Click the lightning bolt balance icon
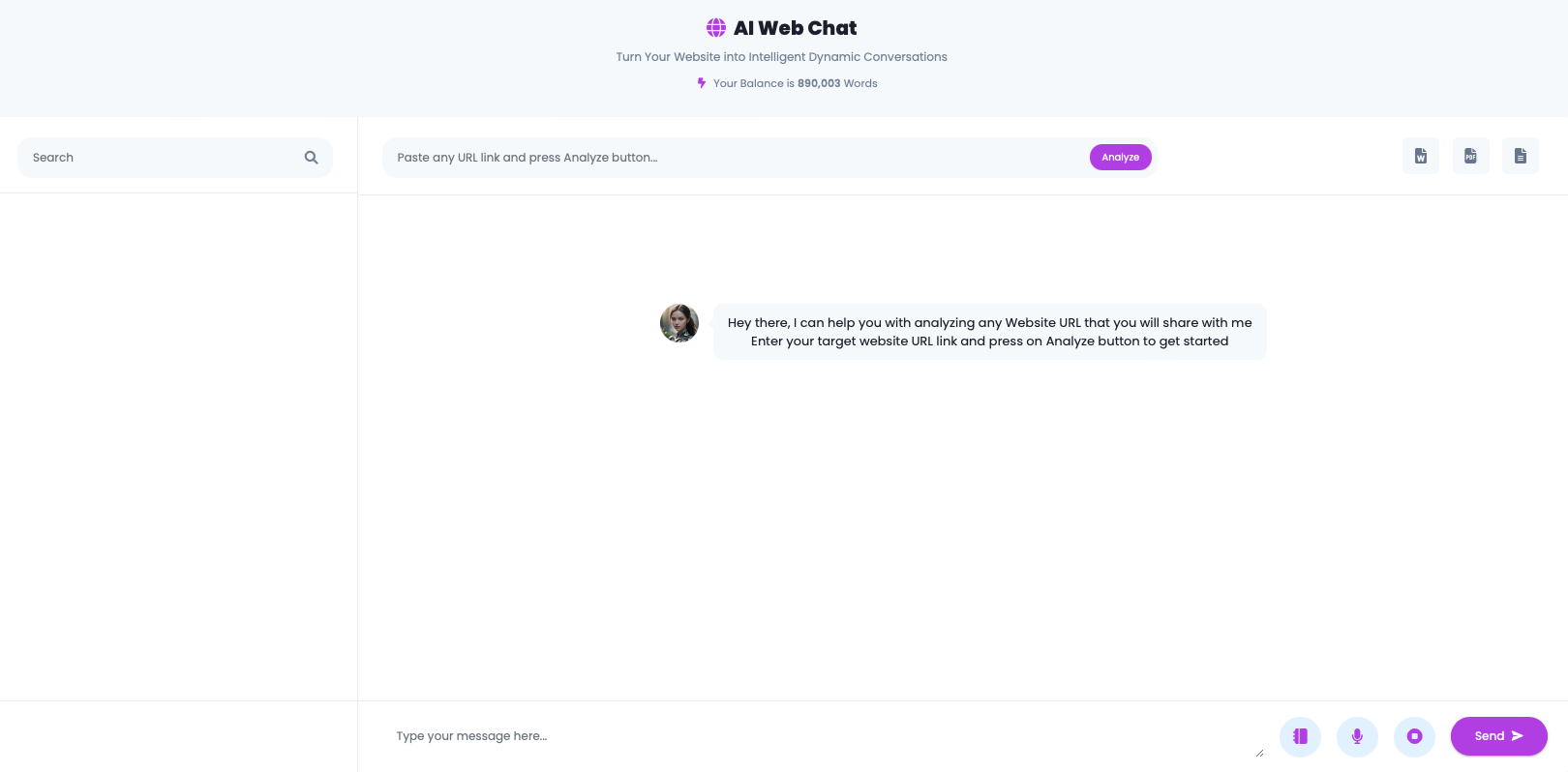The image size is (1568, 772). coord(702,83)
